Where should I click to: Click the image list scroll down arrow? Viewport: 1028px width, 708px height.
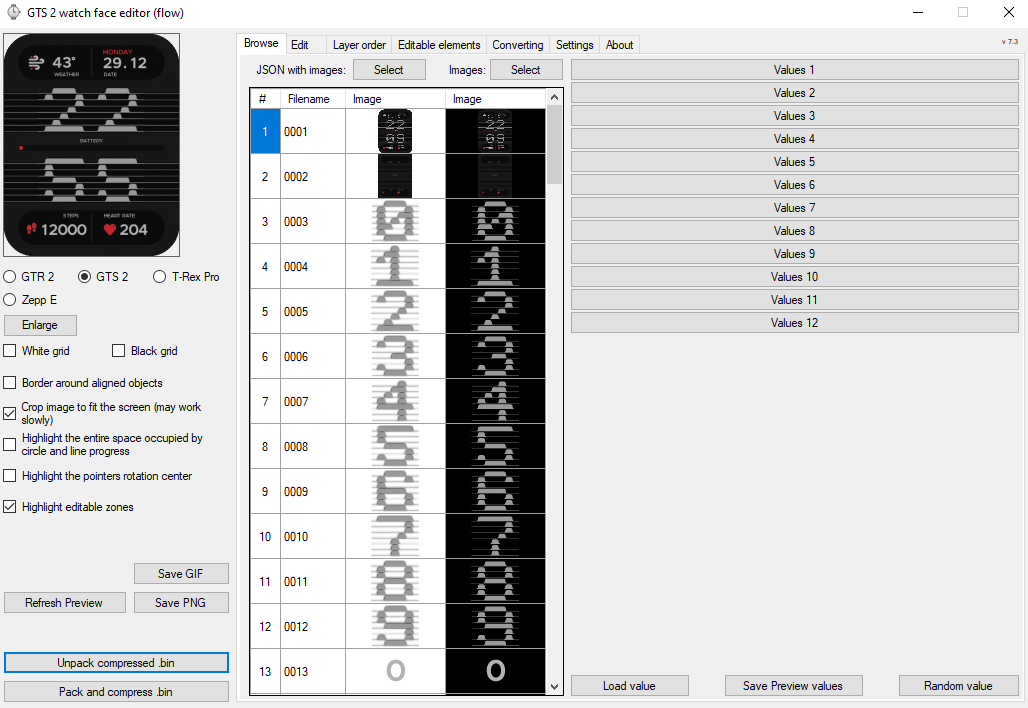(554, 687)
